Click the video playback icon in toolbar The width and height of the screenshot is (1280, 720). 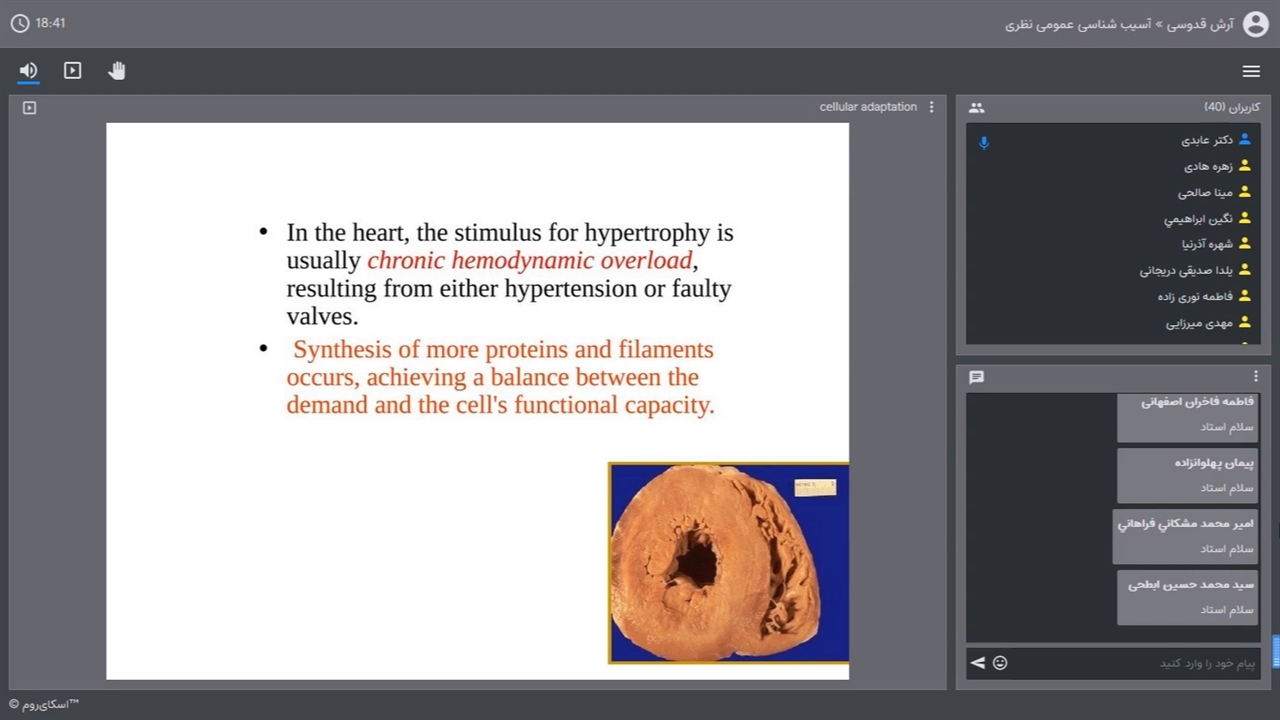pos(73,70)
